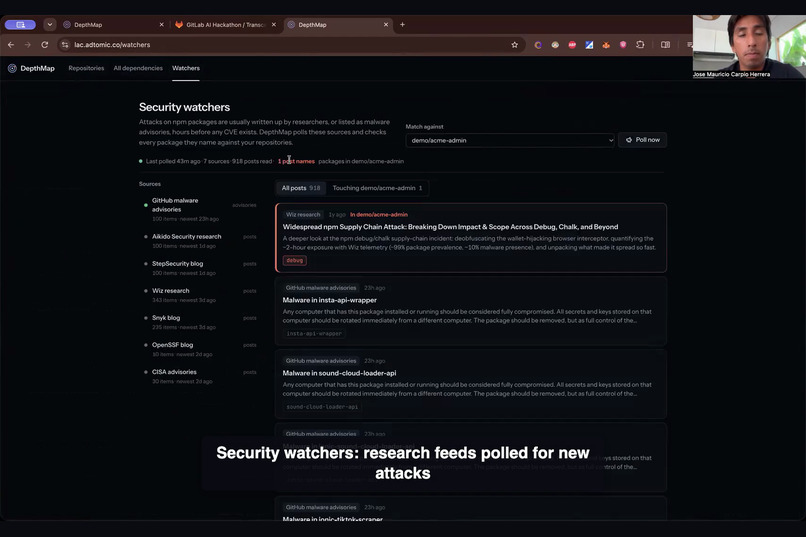Open the Repositories nav tab
Image resolution: width=806 pixels, height=537 pixels.
[x=86, y=68]
